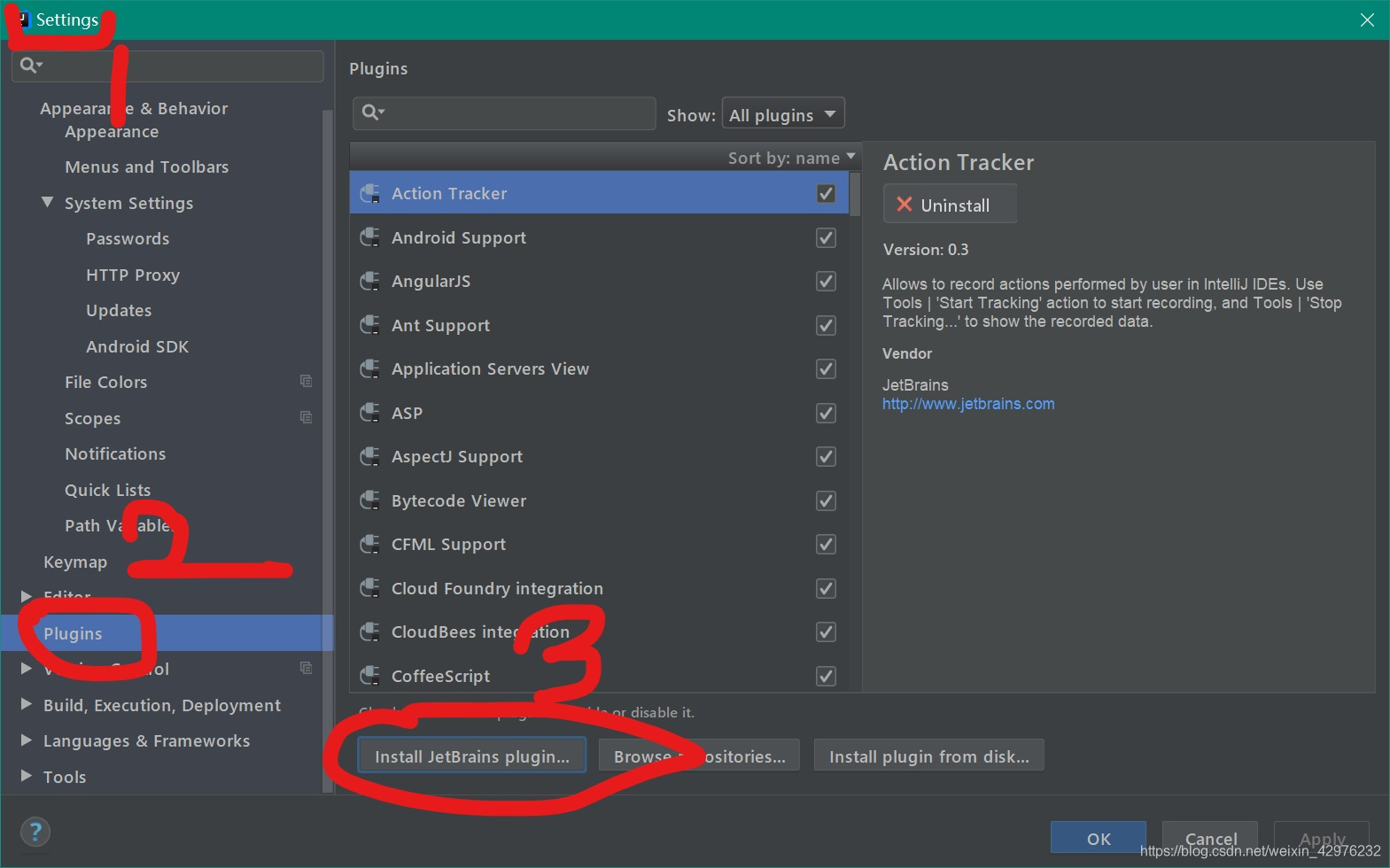Click Install JetBrains plugin button
The image size is (1390, 868).
pos(472,756)
